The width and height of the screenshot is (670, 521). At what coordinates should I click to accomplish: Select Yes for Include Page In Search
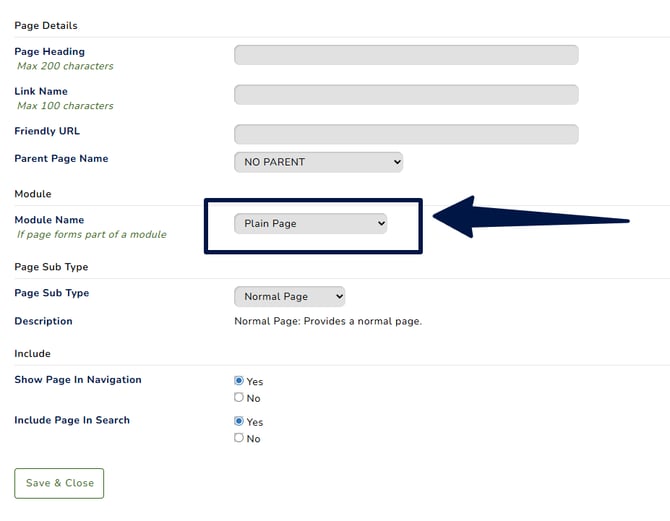tap(239, 421)
